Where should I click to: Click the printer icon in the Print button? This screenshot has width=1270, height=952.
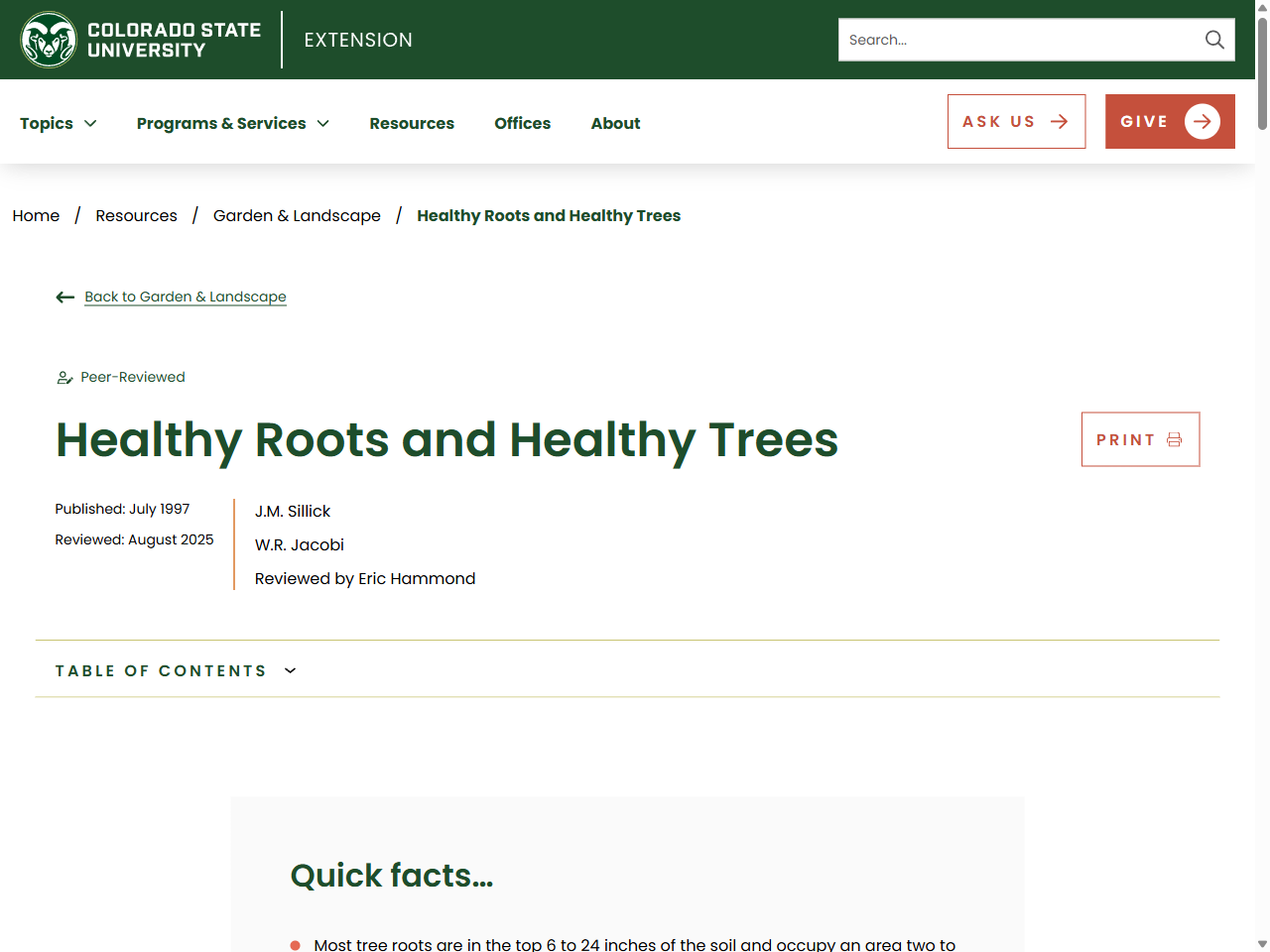pos(1174,440)
